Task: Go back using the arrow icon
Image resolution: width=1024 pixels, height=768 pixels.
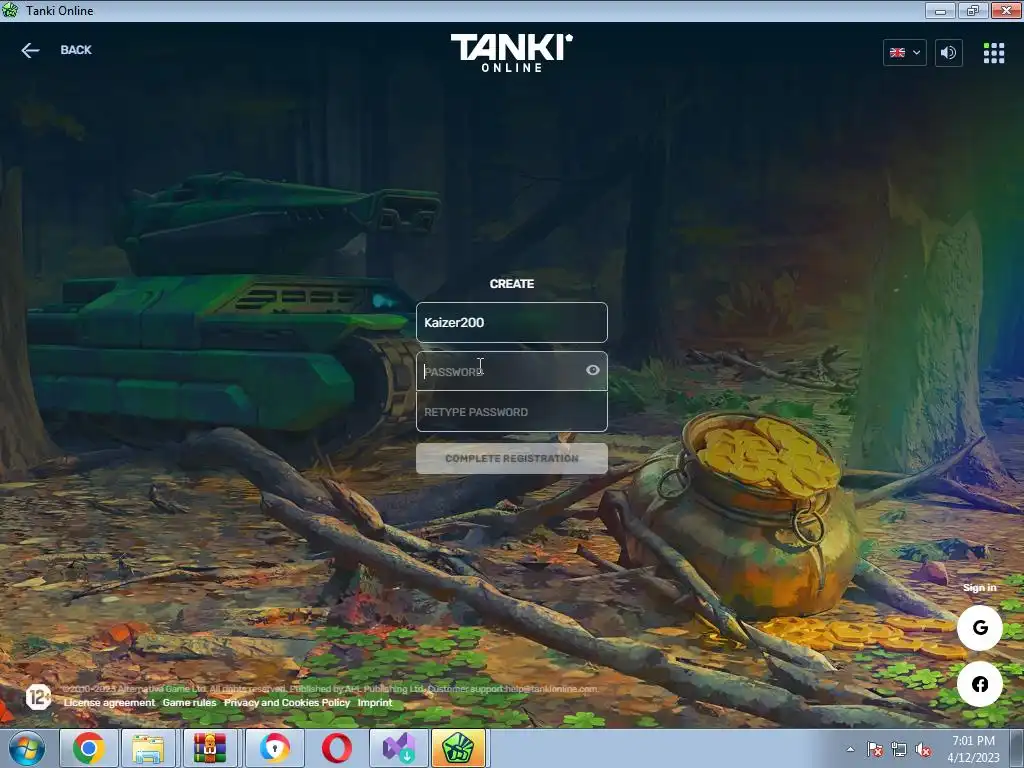Action: pos(30,50)
